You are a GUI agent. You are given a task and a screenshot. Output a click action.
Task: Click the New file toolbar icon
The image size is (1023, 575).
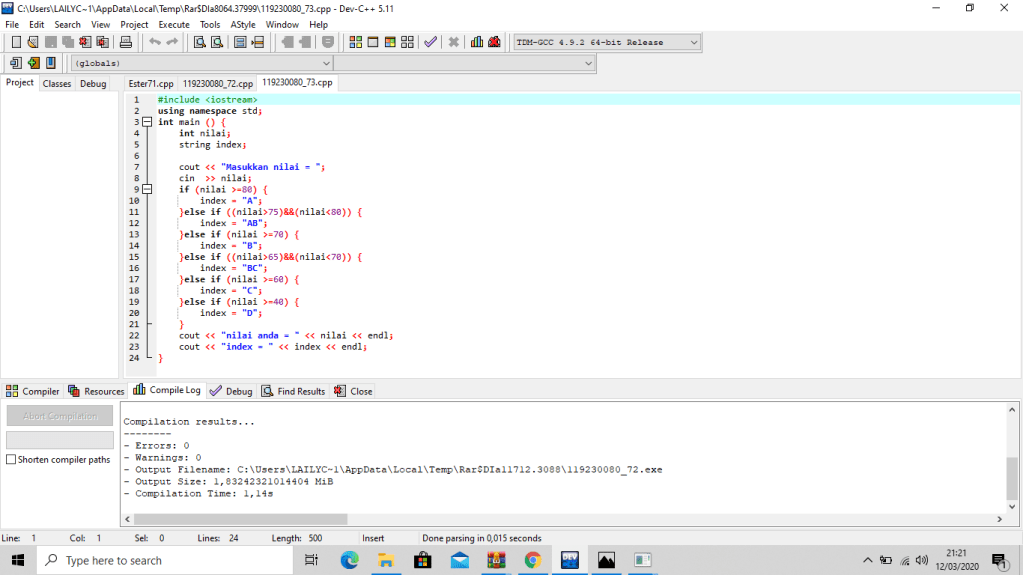pos(16,42)
